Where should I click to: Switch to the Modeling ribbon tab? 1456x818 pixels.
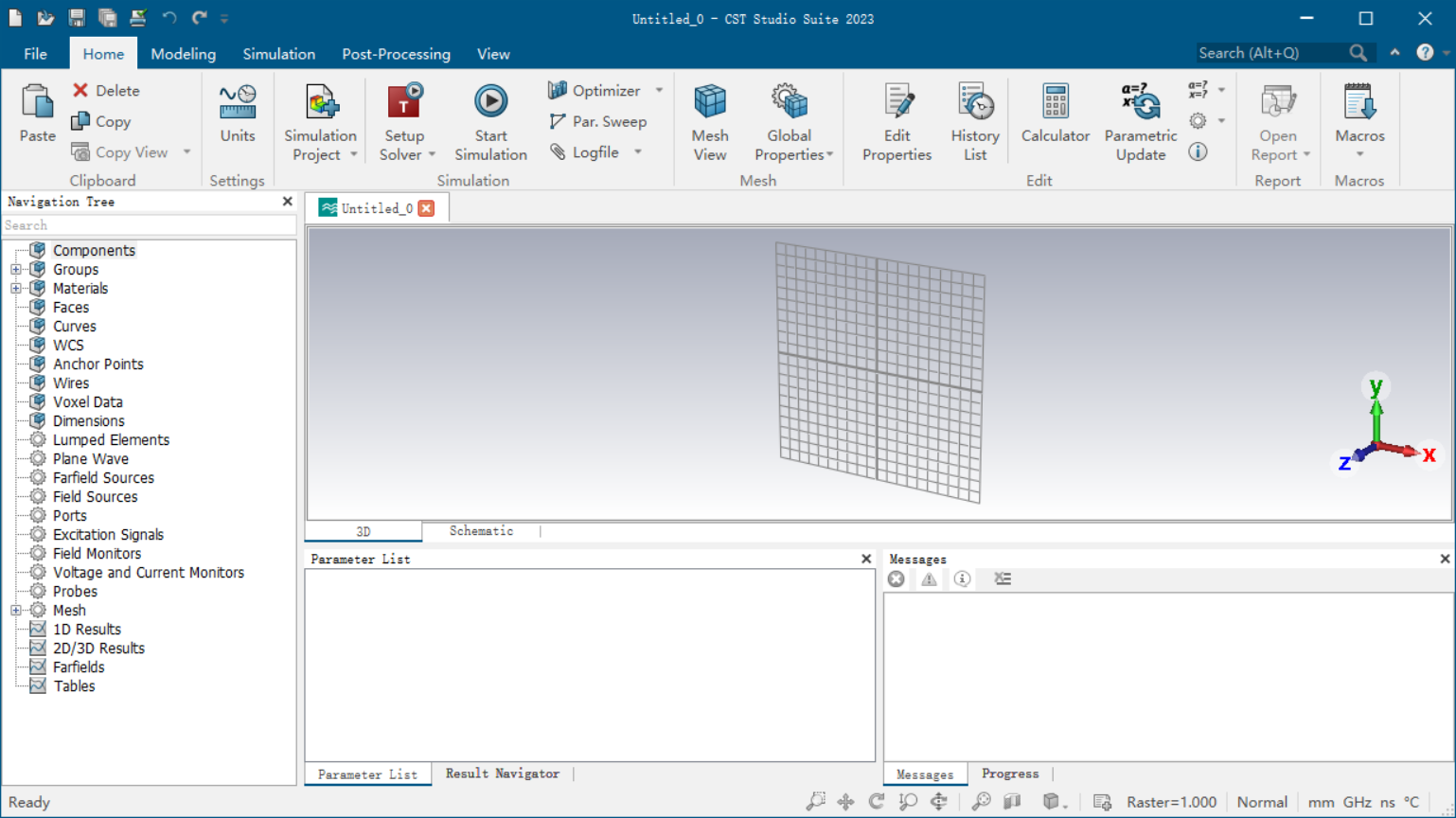point(183,54)
